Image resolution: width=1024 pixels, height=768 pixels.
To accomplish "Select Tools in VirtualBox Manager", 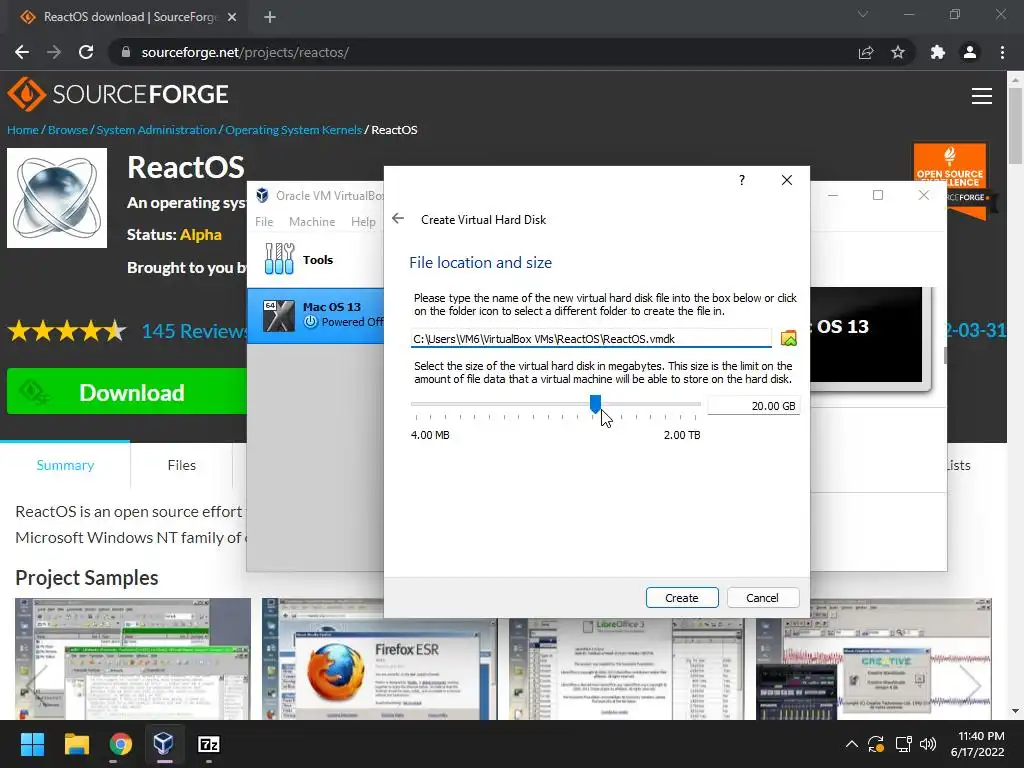I will point(315,259).
